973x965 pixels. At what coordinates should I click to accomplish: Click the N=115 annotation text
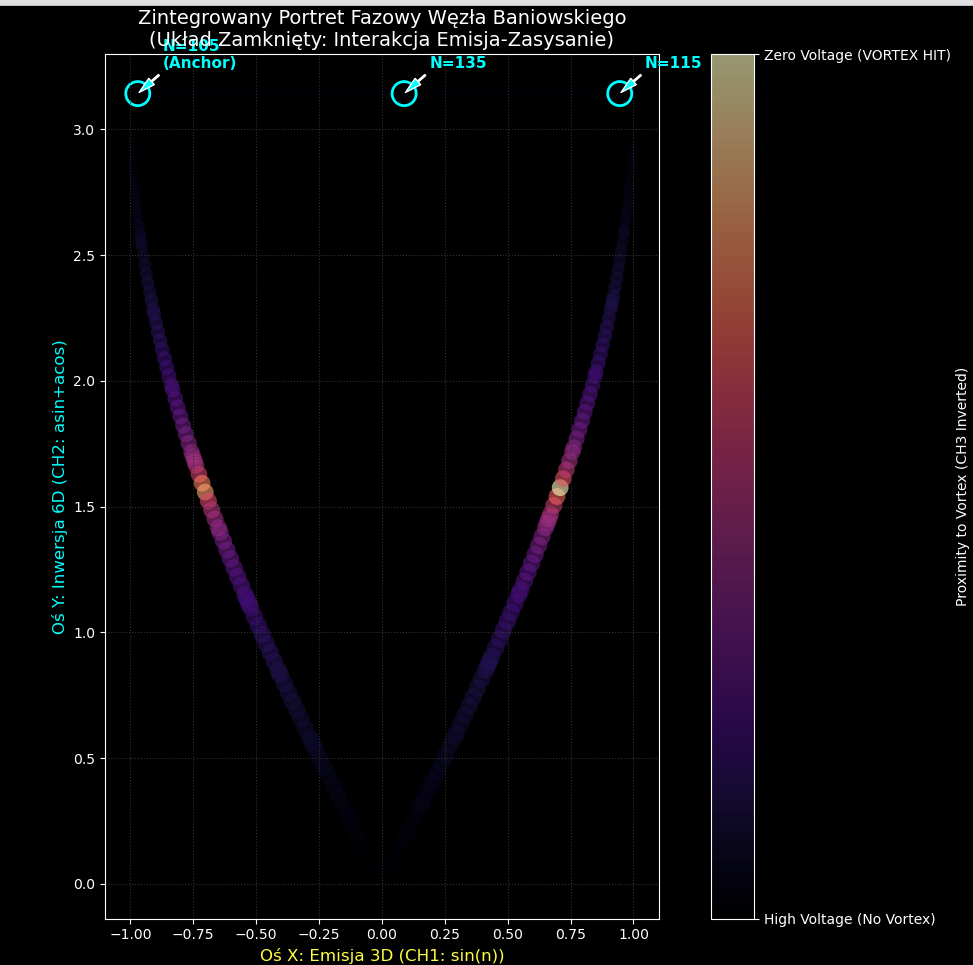(673, 63)
